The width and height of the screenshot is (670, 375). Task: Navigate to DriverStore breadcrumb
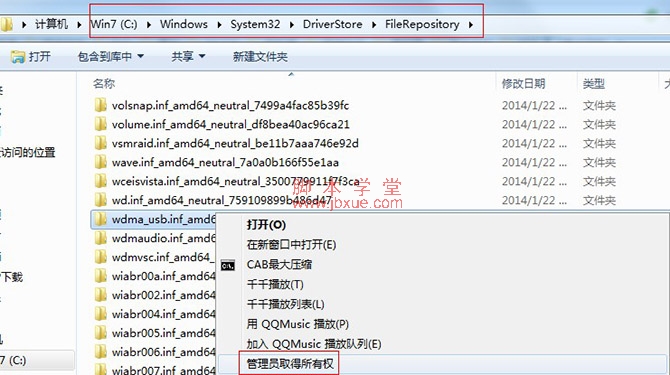(332, 24)
